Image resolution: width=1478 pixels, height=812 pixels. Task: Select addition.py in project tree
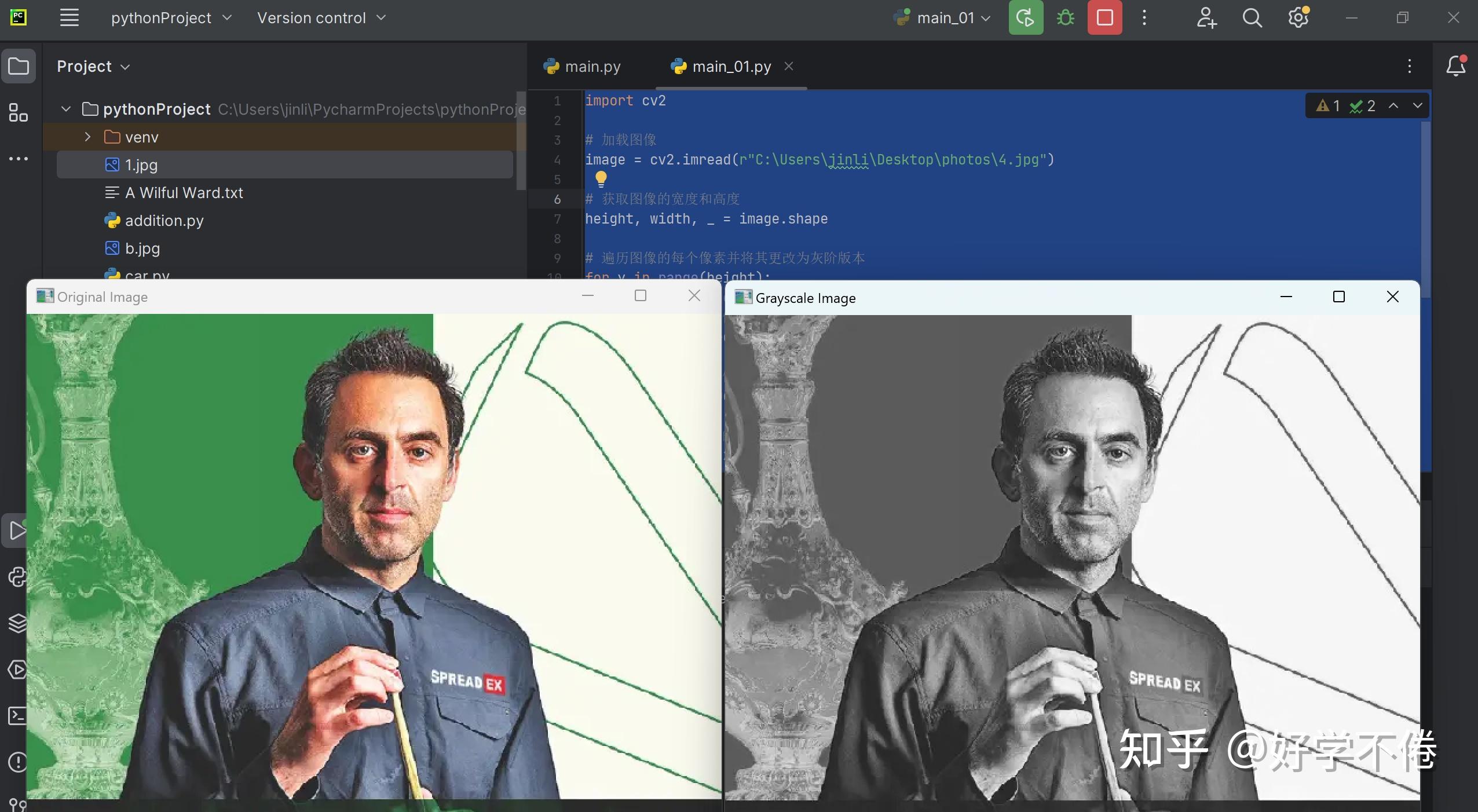pyautogui.click(x=164, y=221)
